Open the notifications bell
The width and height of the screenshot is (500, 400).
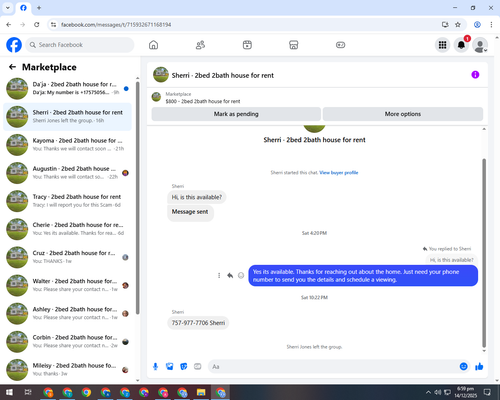coord(461,45)
